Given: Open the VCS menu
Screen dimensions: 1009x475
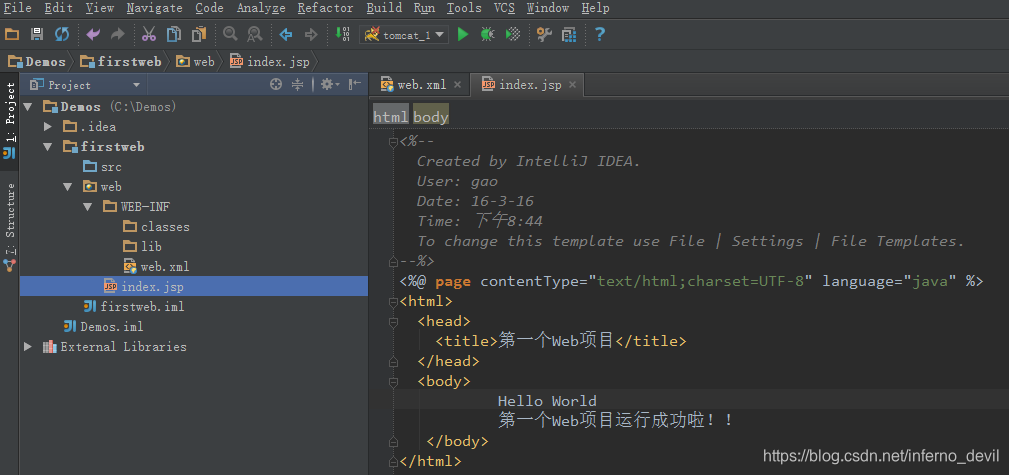Looking at the screenshot, I should pyautogui.click(x=504, y=8).
